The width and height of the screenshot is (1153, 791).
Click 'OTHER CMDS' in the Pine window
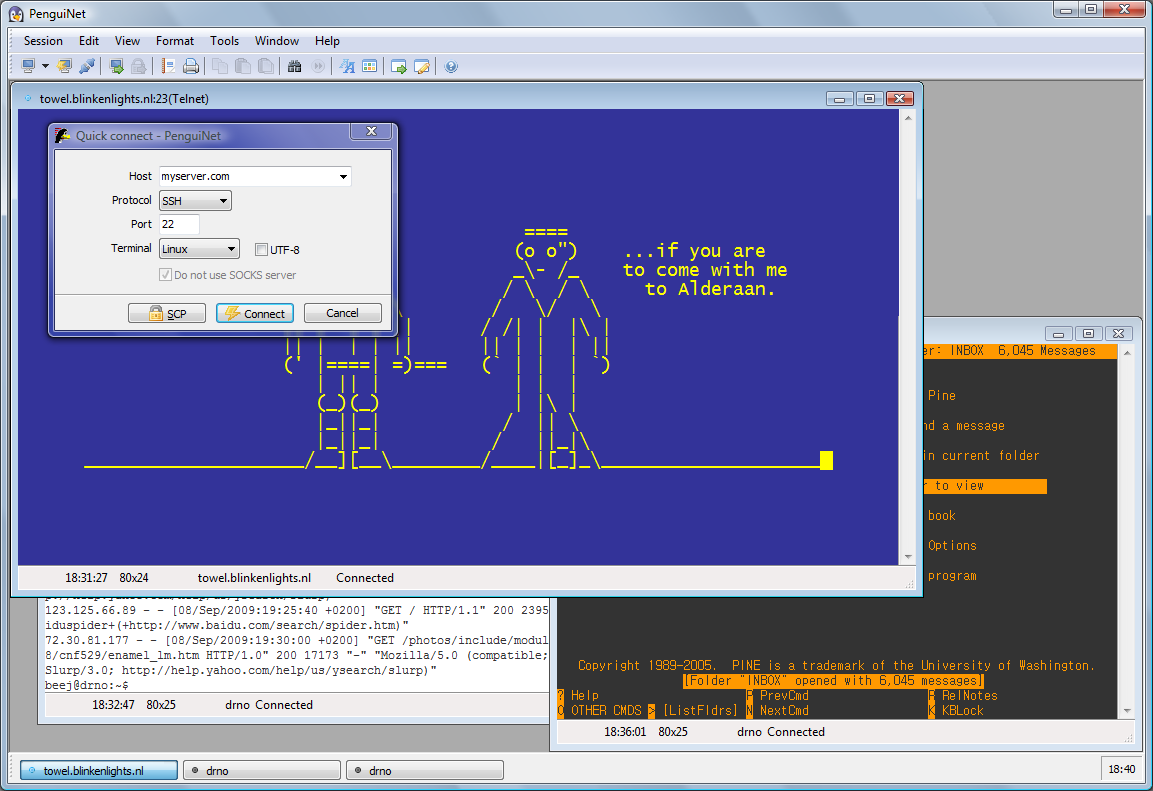[x=607, y=710]
